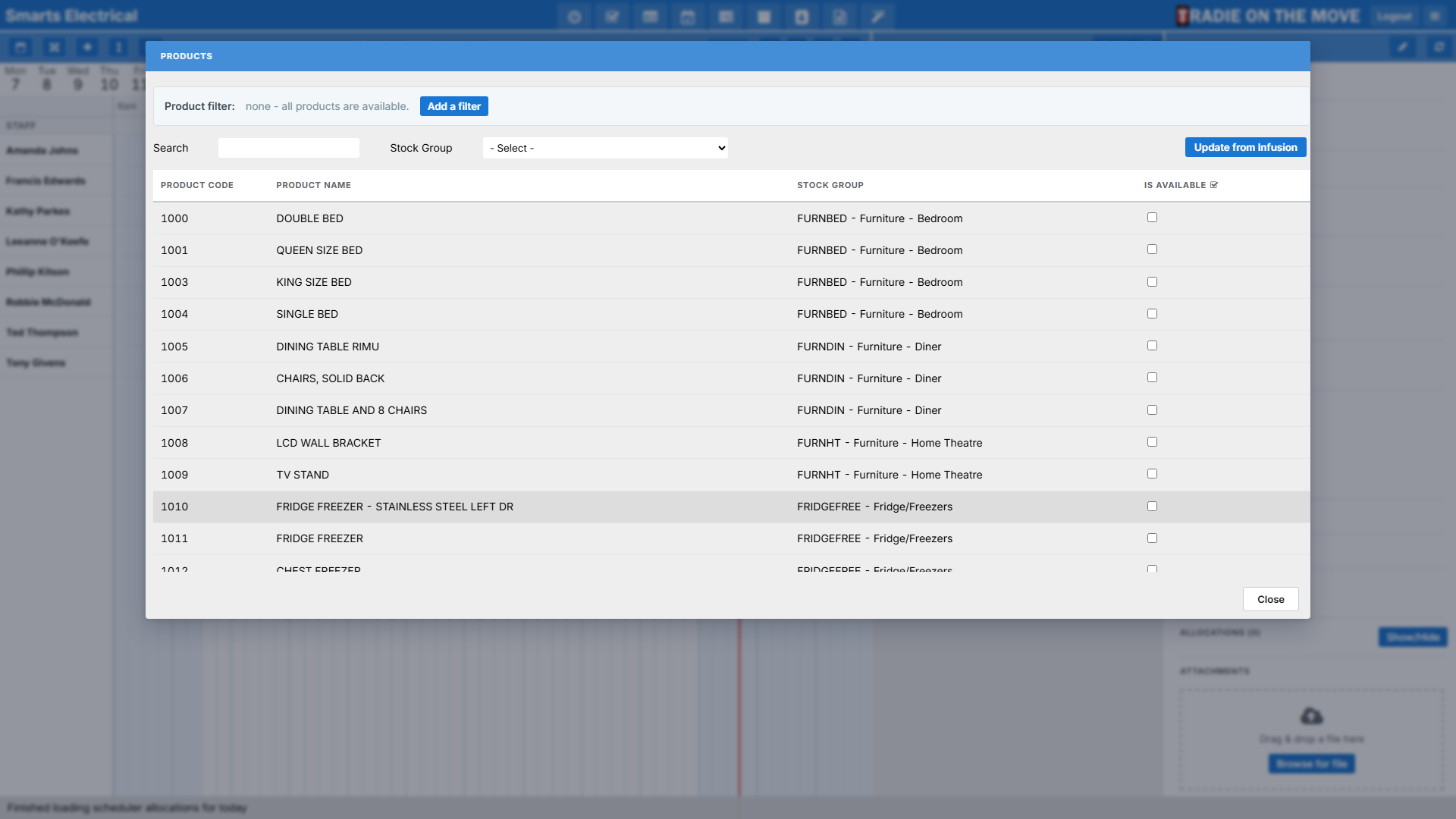The width and height of the screenshot is (1456, 819).
Task: Tick Is Available for DINING TABLE AND 8 CHAIRS
Action: point(1152,409)
